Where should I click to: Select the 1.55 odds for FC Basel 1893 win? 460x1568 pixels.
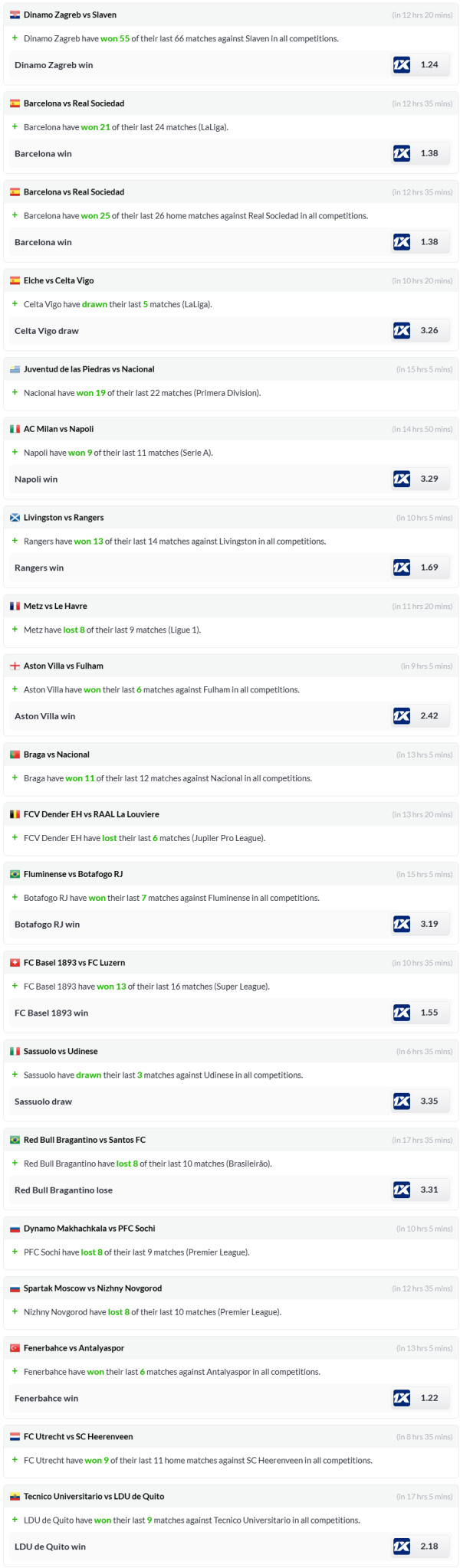tap(429, 1013)
